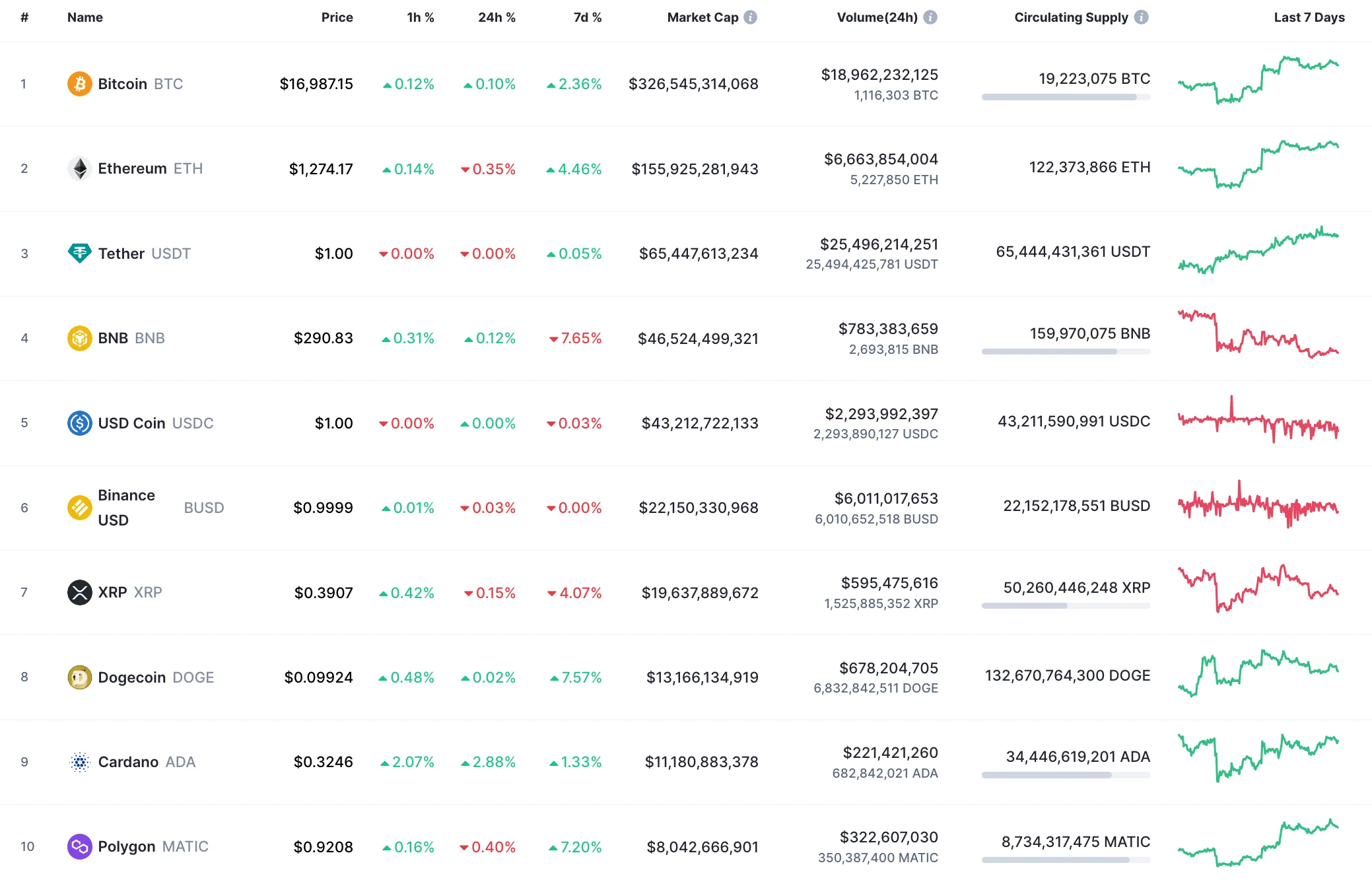Open the Market Cap info tooltip
Viewport: 1372px width, 882px height.
pyautogui.click(x=749, y=18)
